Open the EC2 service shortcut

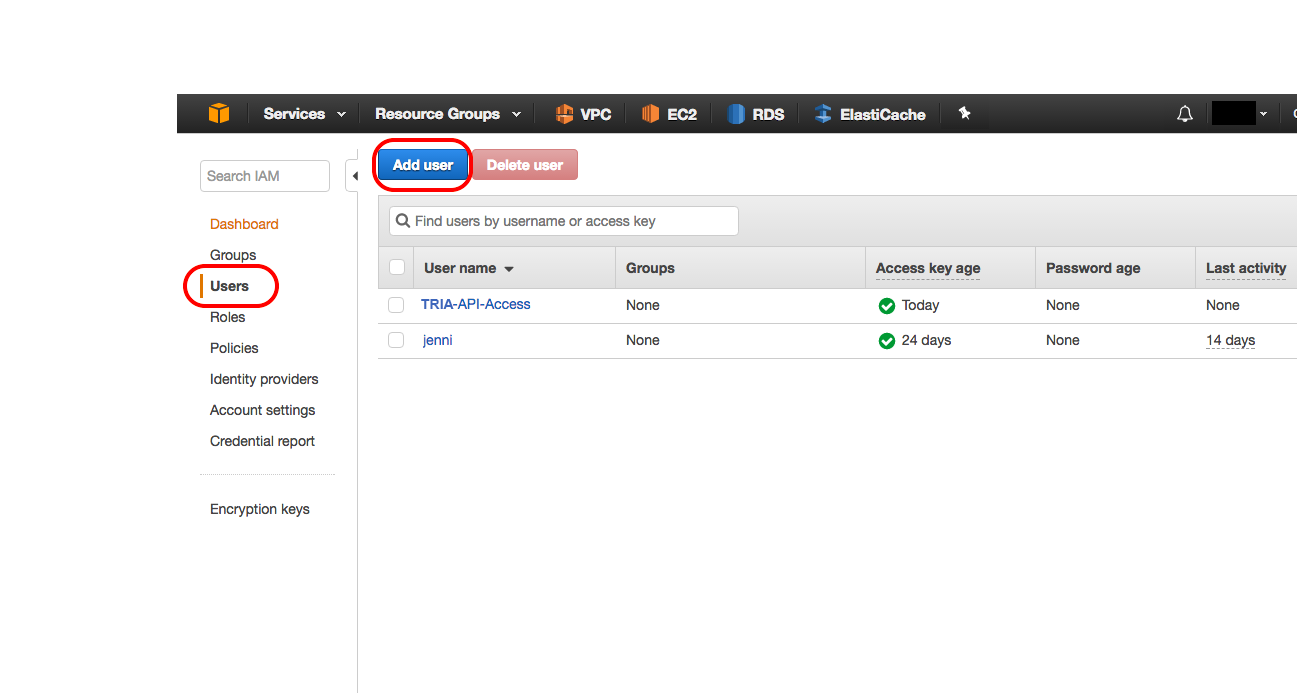pos(670,114)
